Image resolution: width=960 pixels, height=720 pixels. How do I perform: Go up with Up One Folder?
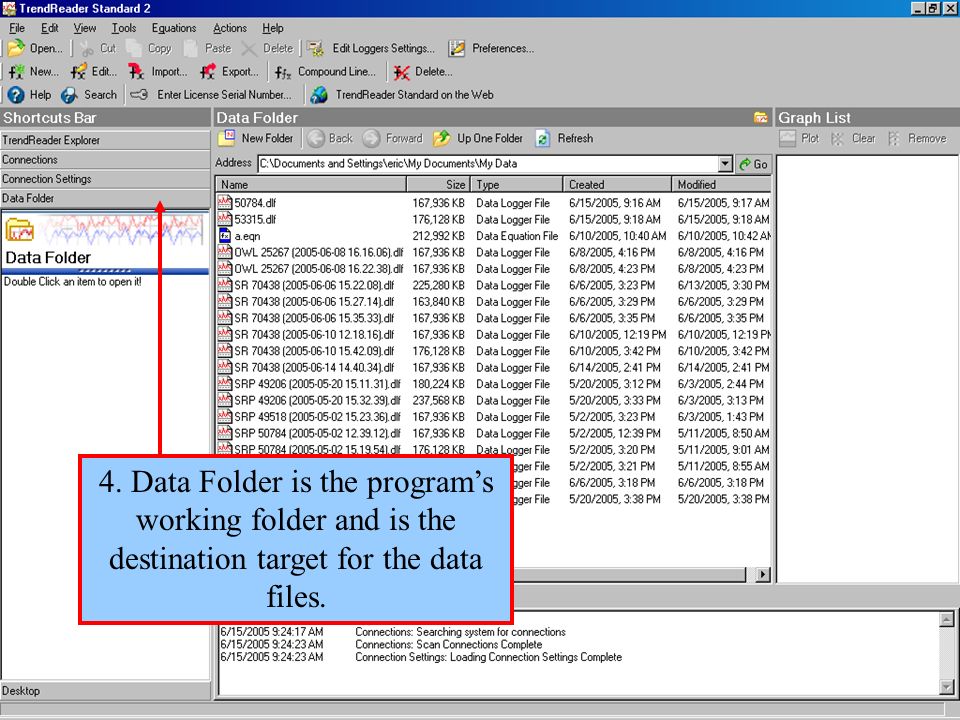(478, 138)
